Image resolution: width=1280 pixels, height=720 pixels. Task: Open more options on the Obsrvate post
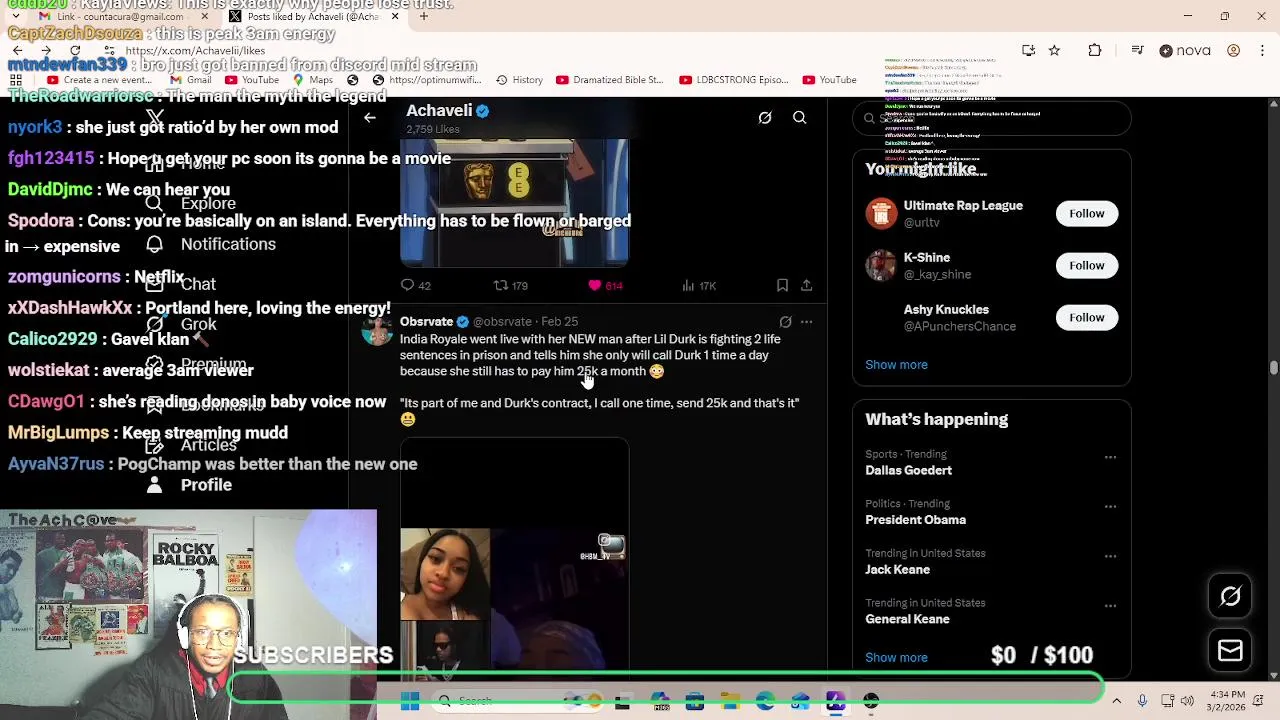(806, 322)
